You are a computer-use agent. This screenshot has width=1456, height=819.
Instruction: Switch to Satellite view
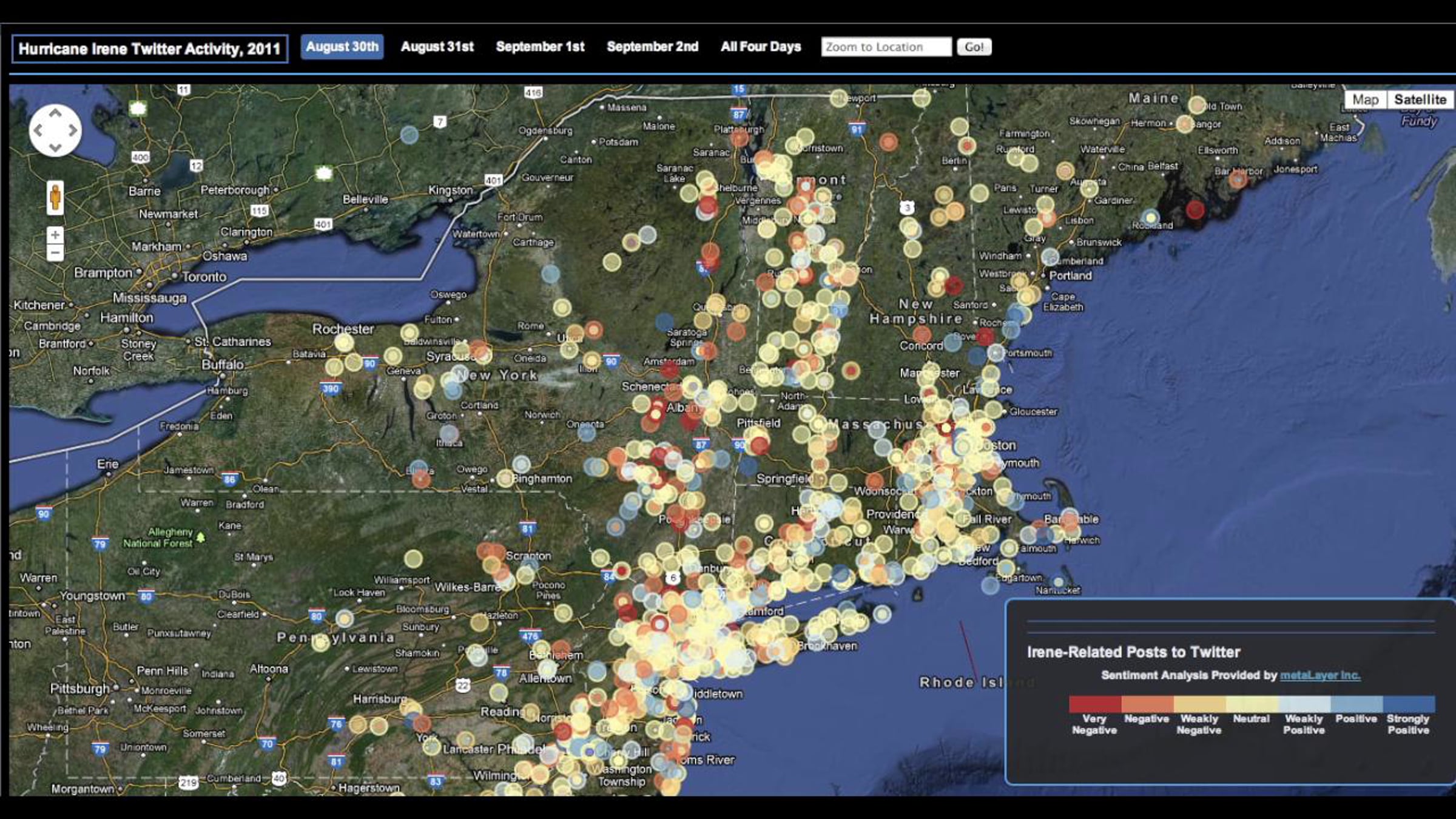[x=1420, y=99]
